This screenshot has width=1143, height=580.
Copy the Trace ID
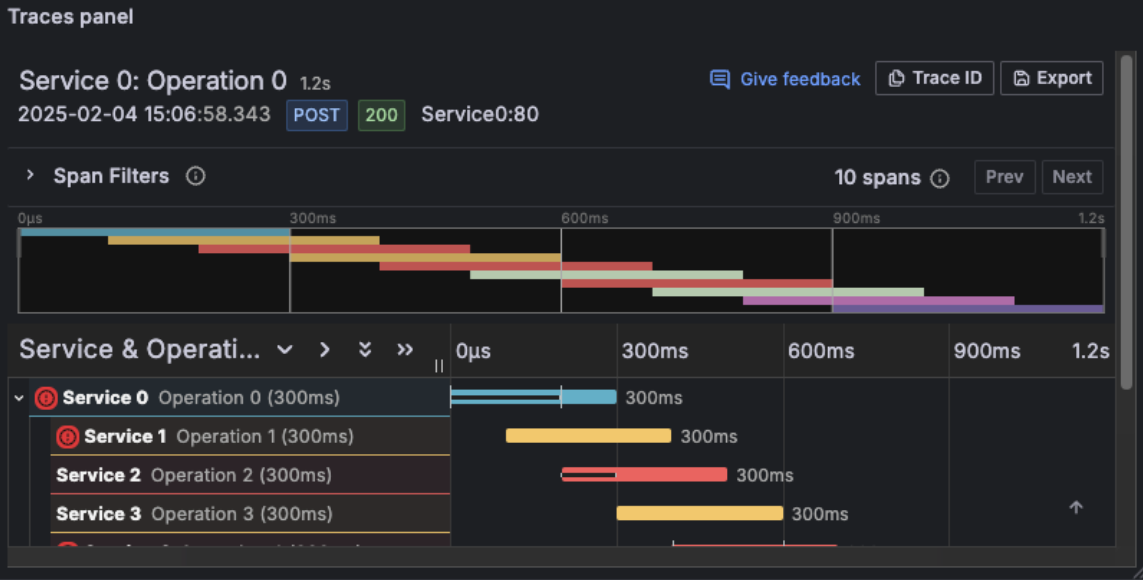(x=935, y=78)
